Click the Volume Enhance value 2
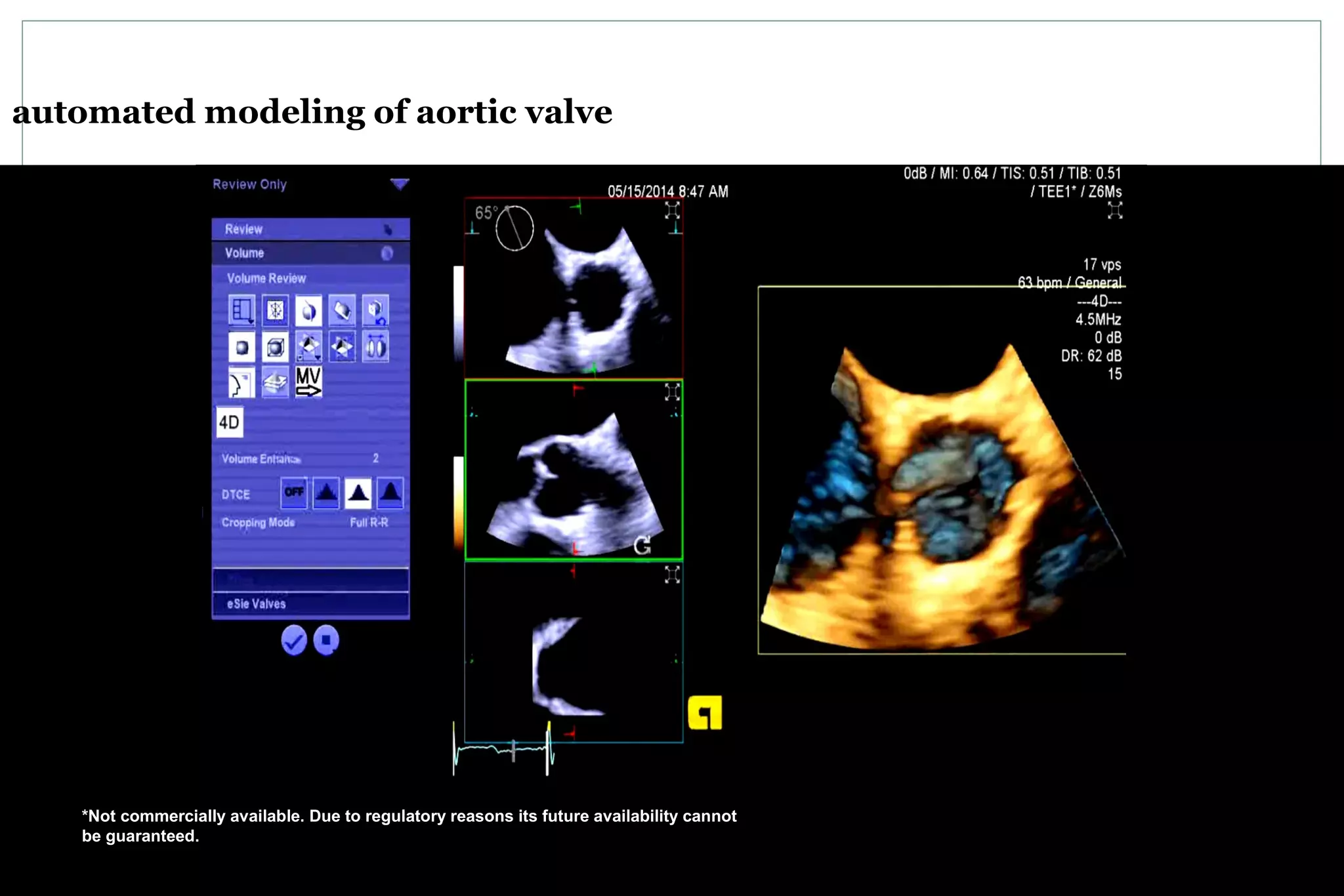 pos(376,458)
